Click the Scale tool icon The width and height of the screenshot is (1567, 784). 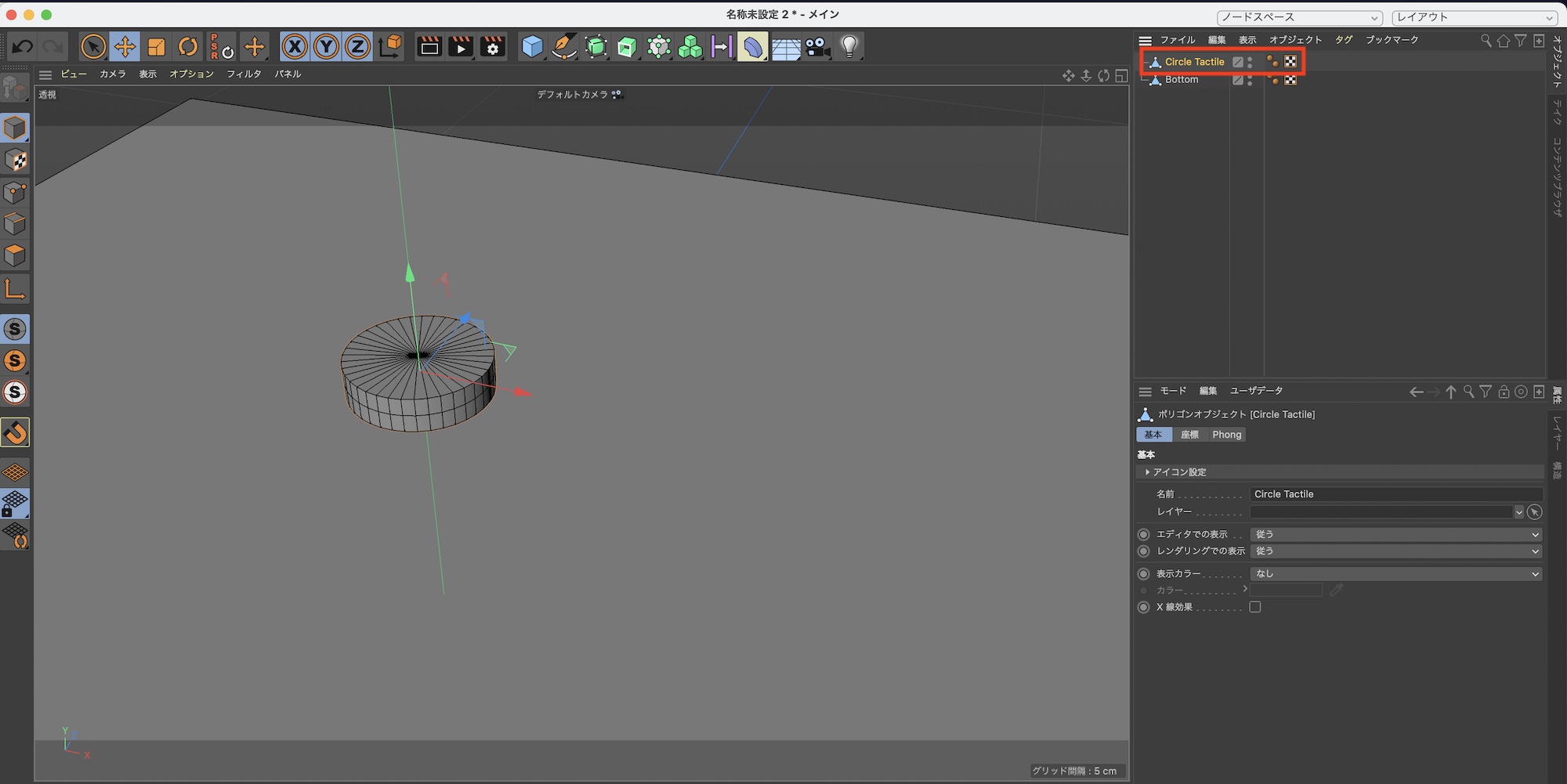click(157, 47)
